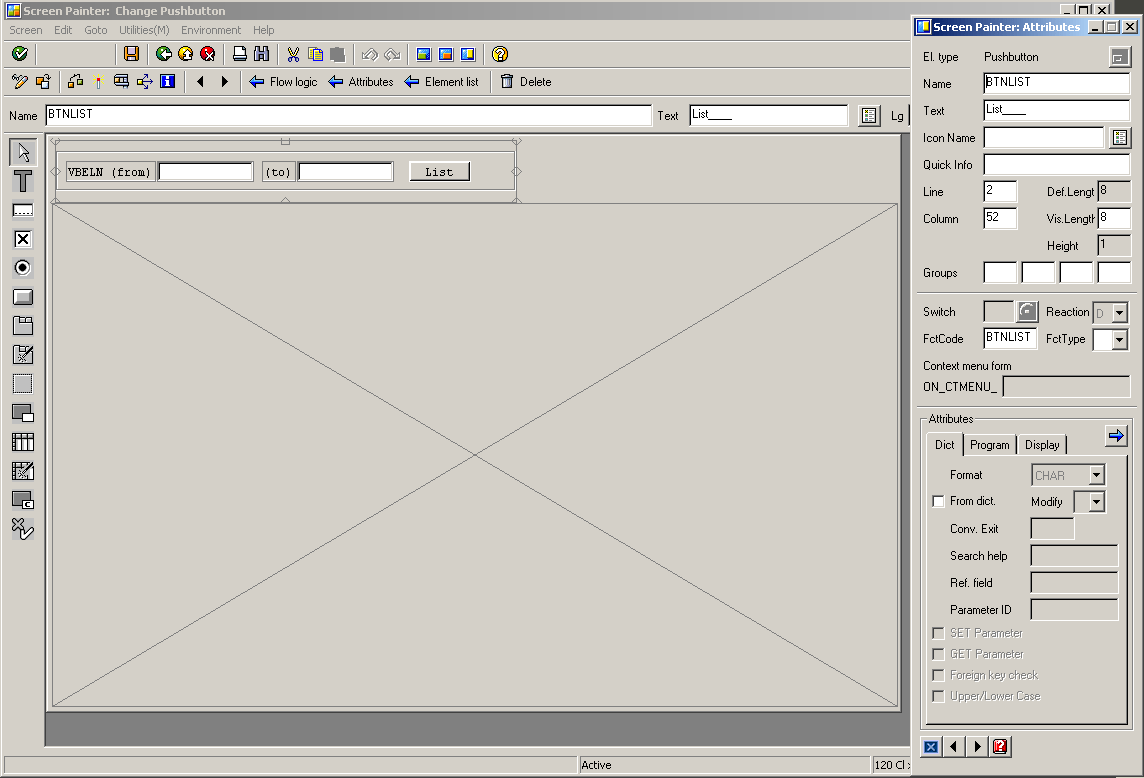
Task: Click the Name field in Attributes window
Action: coord(1056,83)
